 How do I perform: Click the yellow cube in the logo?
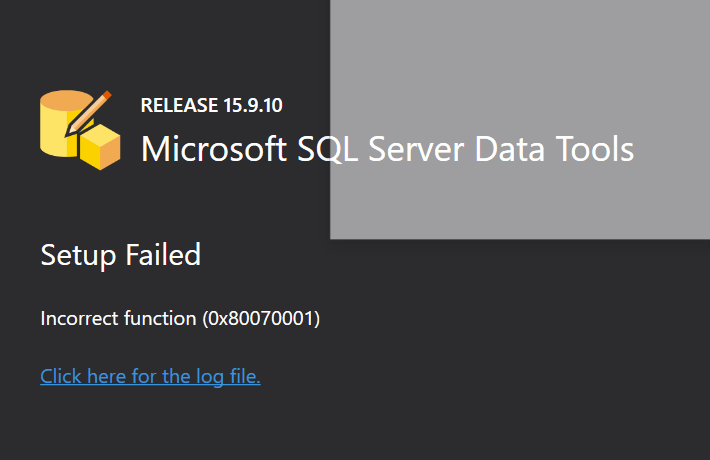click(x=100, y=148)
